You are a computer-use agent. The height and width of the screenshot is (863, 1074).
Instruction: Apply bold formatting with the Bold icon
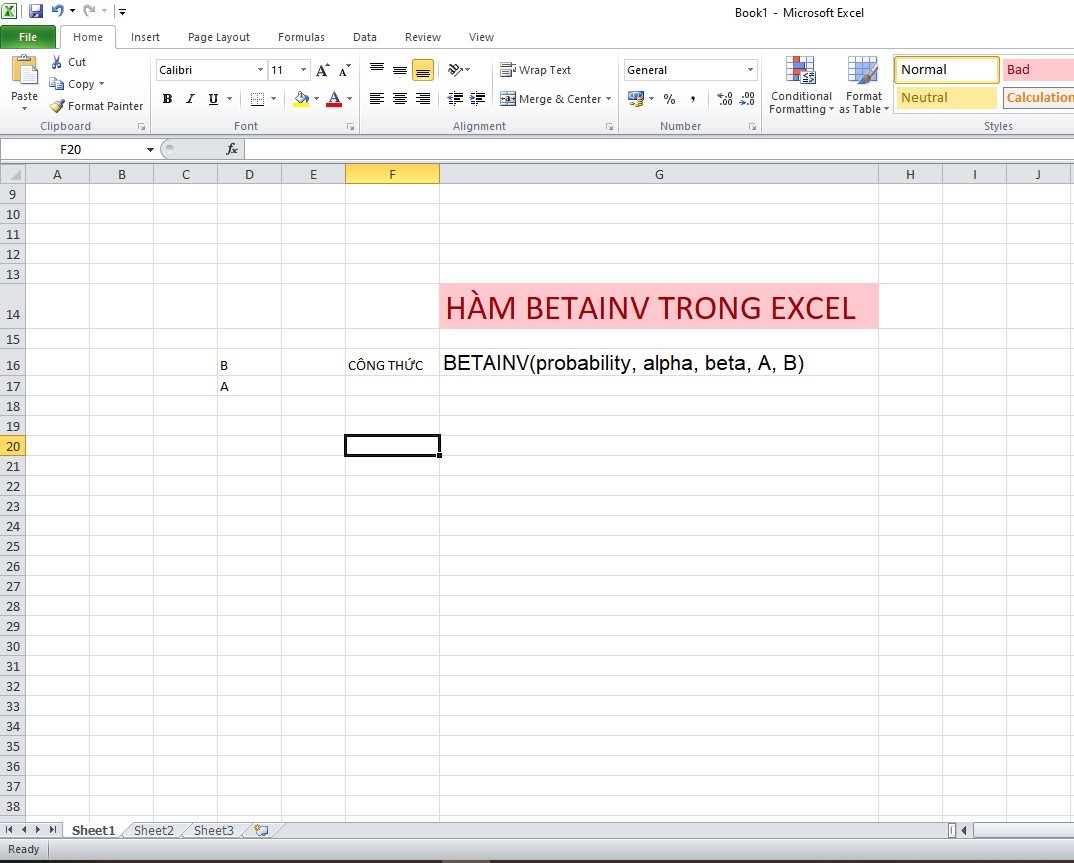click(x=167, y=98)
